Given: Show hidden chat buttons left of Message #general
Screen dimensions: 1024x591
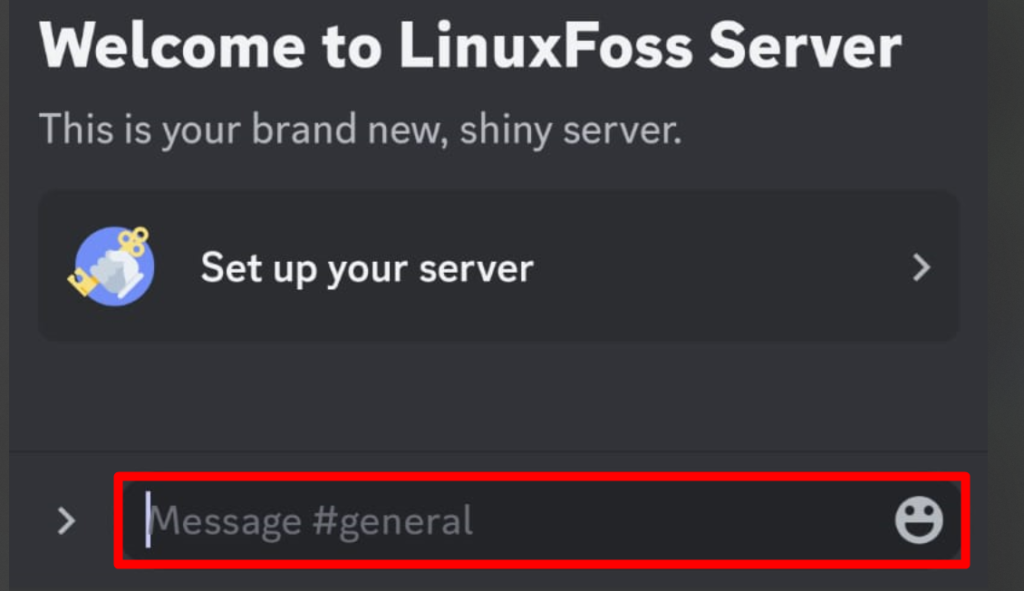Looking at the screenshot, I should (x=66, y=520).
